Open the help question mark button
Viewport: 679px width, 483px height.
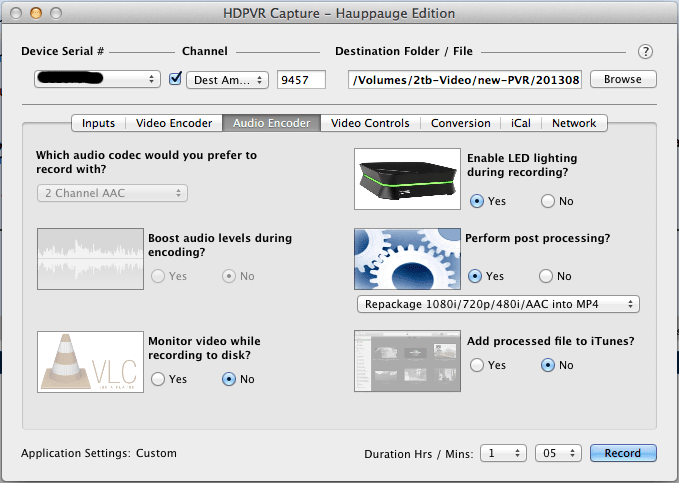tap(645, 52)
